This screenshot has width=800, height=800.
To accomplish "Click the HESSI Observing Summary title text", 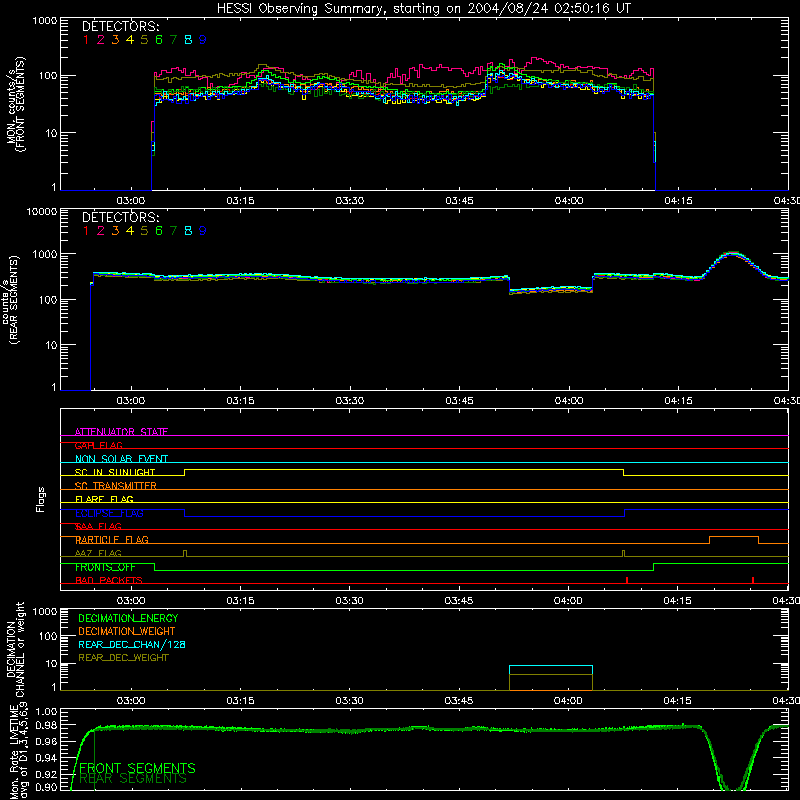I will [423, 9].
